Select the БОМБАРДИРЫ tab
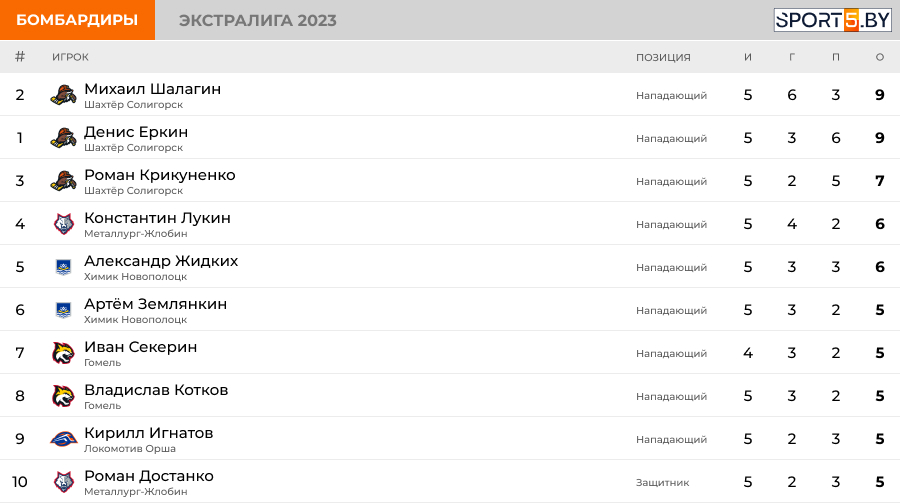The width and height of the screenshot is (900, 503). [77, 20]
